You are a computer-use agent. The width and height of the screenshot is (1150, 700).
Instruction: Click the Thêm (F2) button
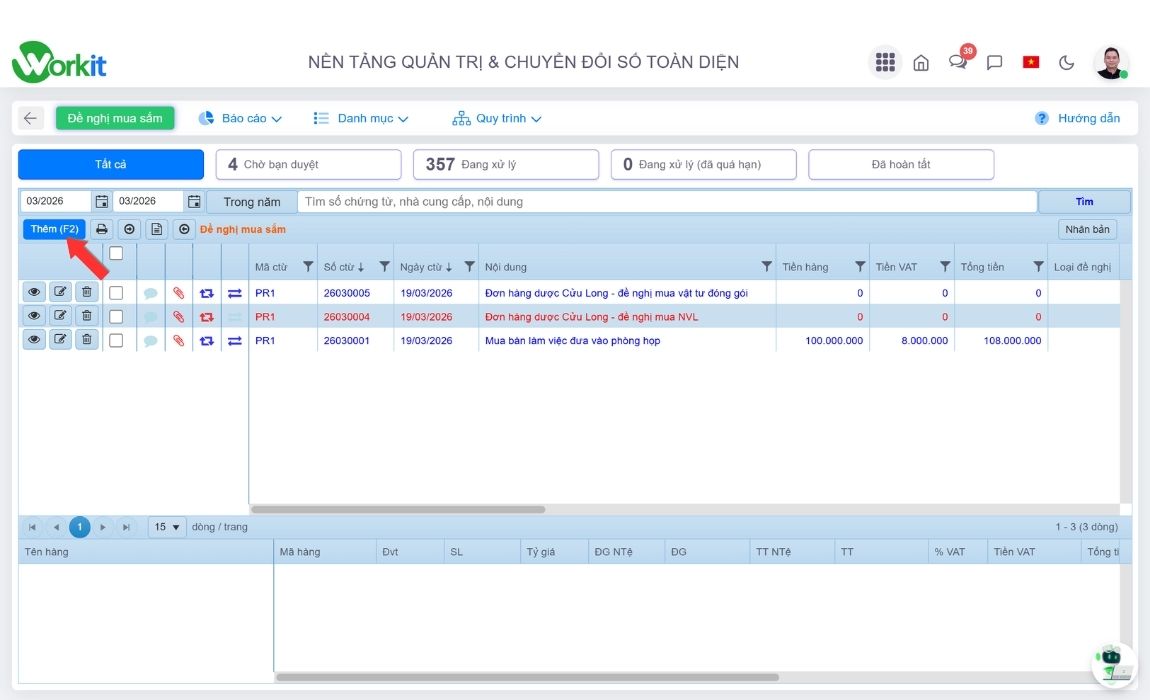click(x=54, y=229)
